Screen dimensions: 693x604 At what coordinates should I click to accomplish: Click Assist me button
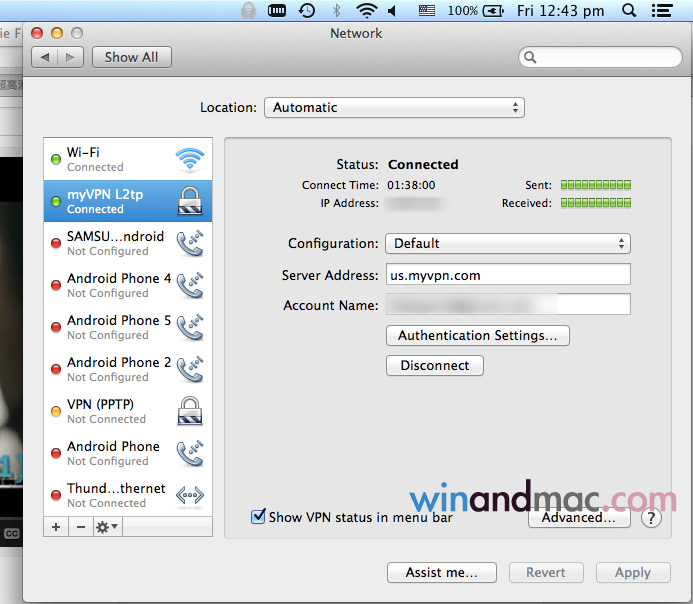coord(442,572)
